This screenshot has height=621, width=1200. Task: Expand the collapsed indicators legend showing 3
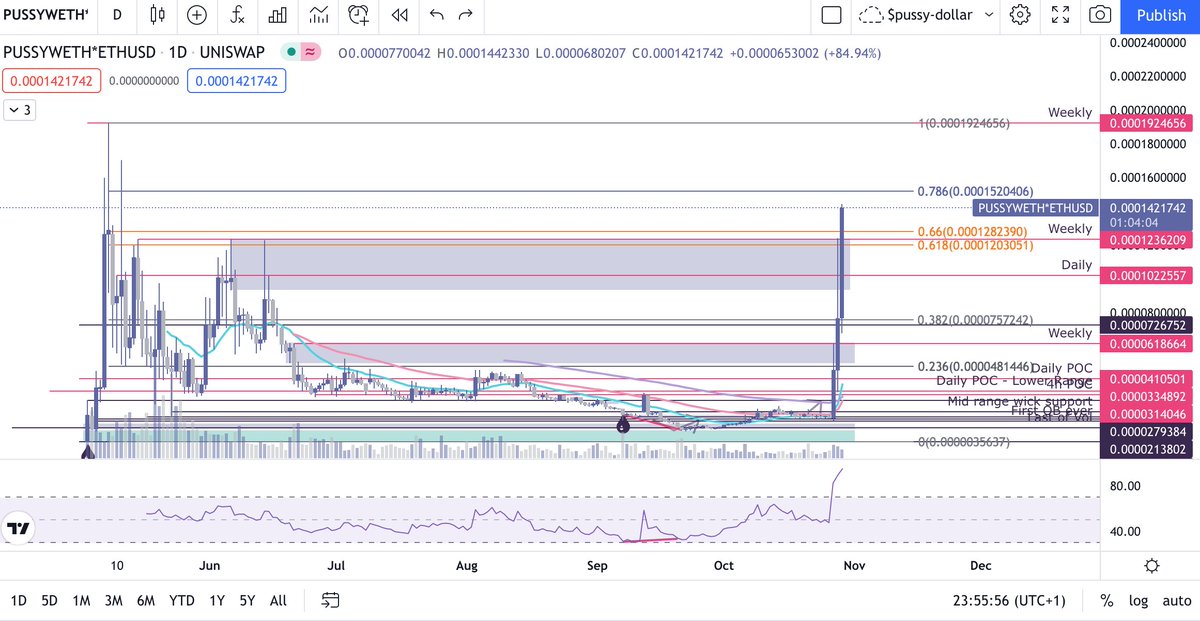[x=20, y=111]
